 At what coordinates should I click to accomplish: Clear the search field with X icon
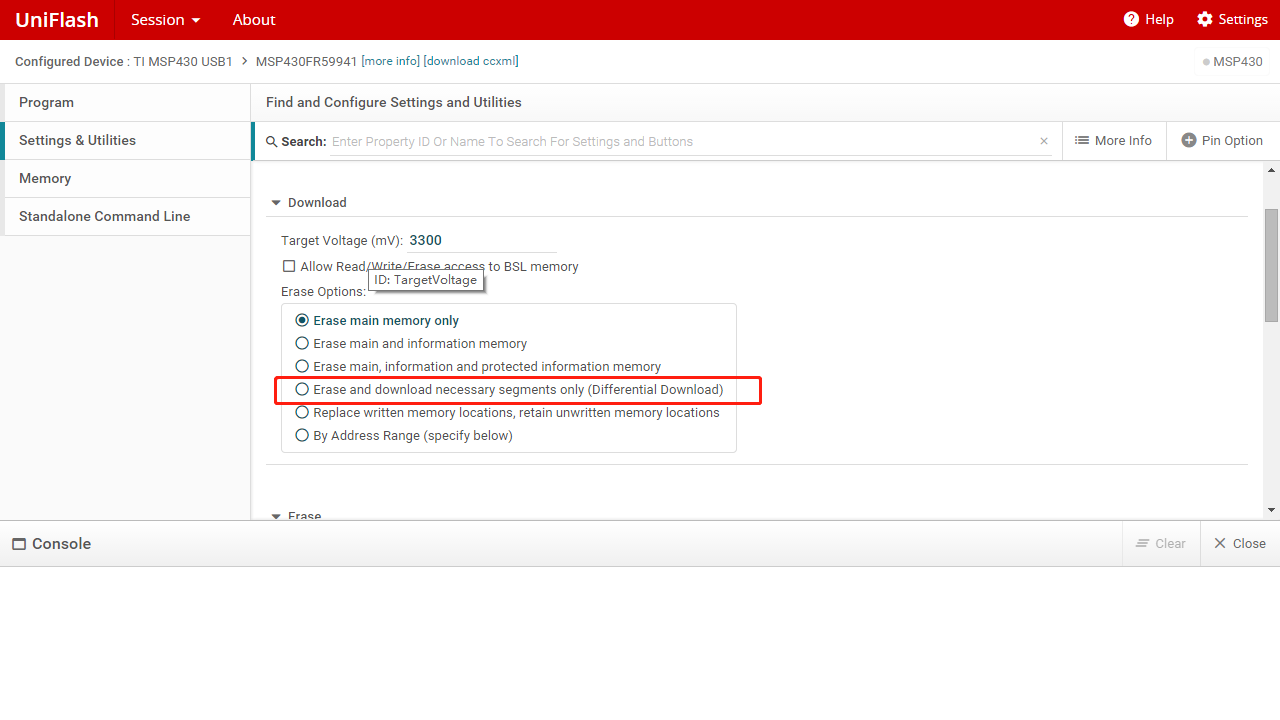point(1044,142)
